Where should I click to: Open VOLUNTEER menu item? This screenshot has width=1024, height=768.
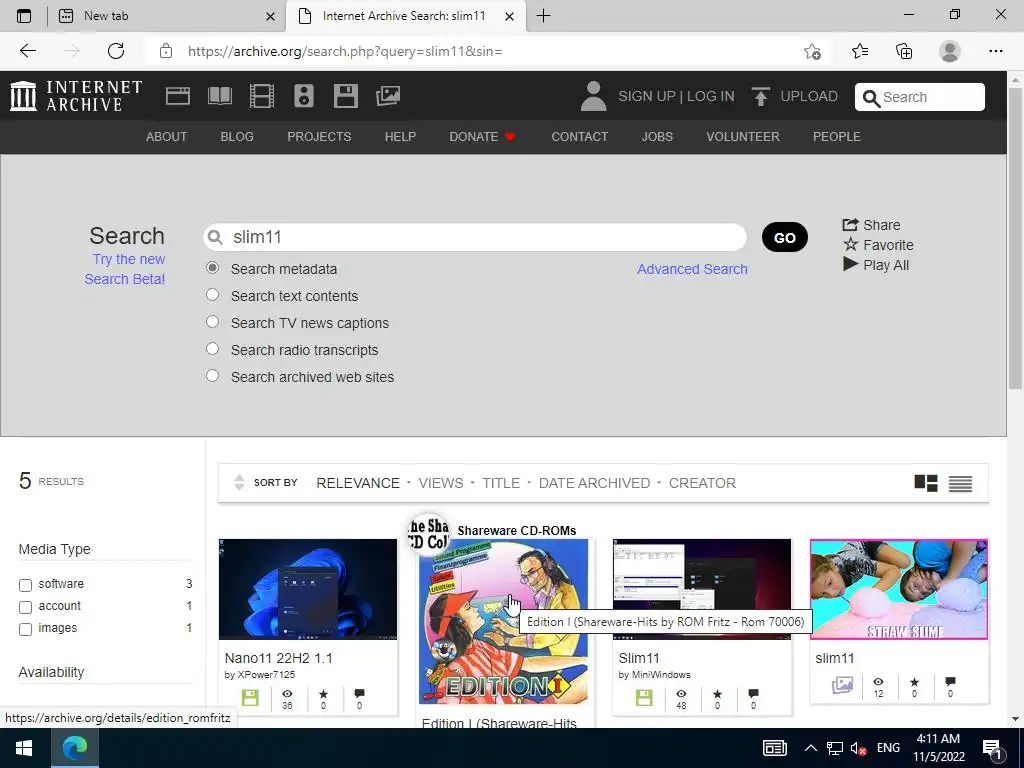(743, 136)
